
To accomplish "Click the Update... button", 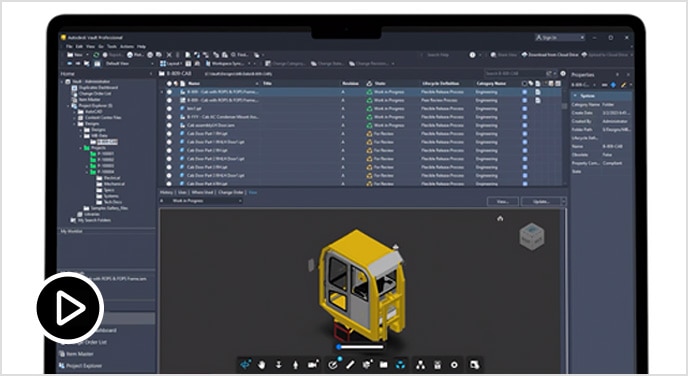I will pos(541,201).
